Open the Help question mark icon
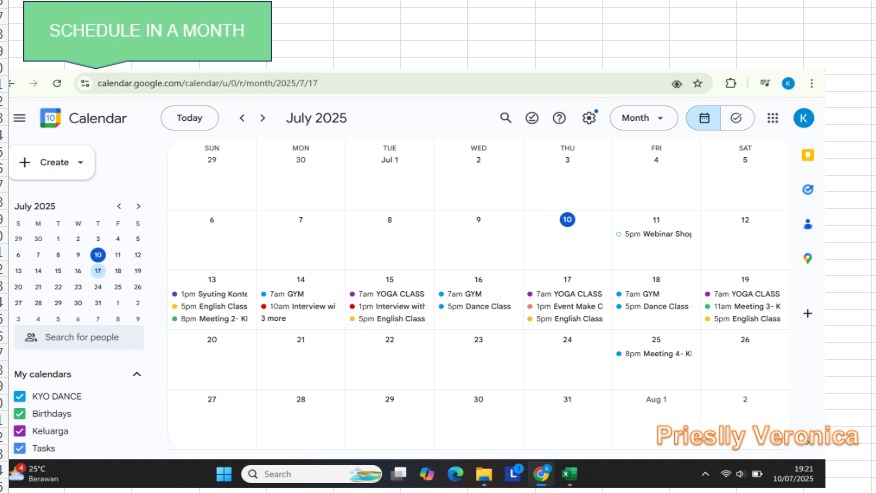The width and height of the screenshot is (876, 493). [560, 118]
